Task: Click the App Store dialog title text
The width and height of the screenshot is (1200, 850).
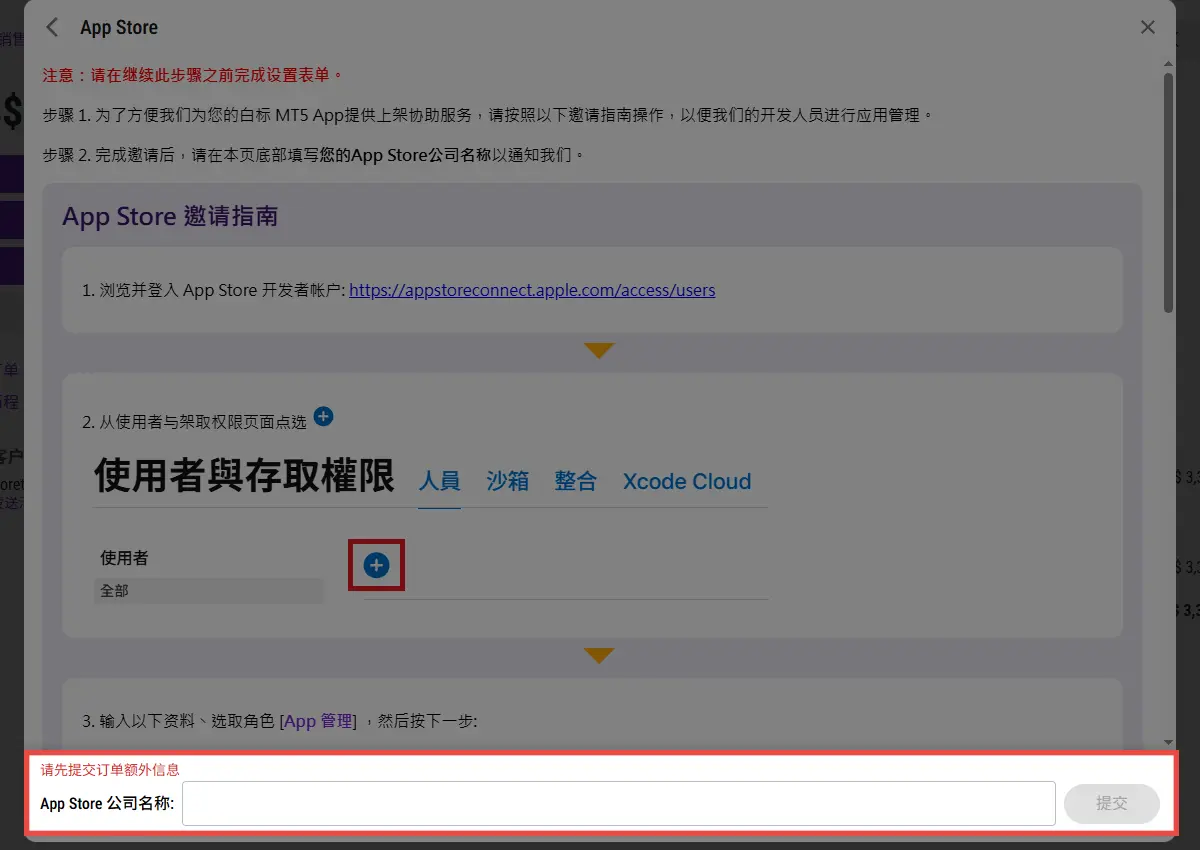Action: [x=119, y=27]
